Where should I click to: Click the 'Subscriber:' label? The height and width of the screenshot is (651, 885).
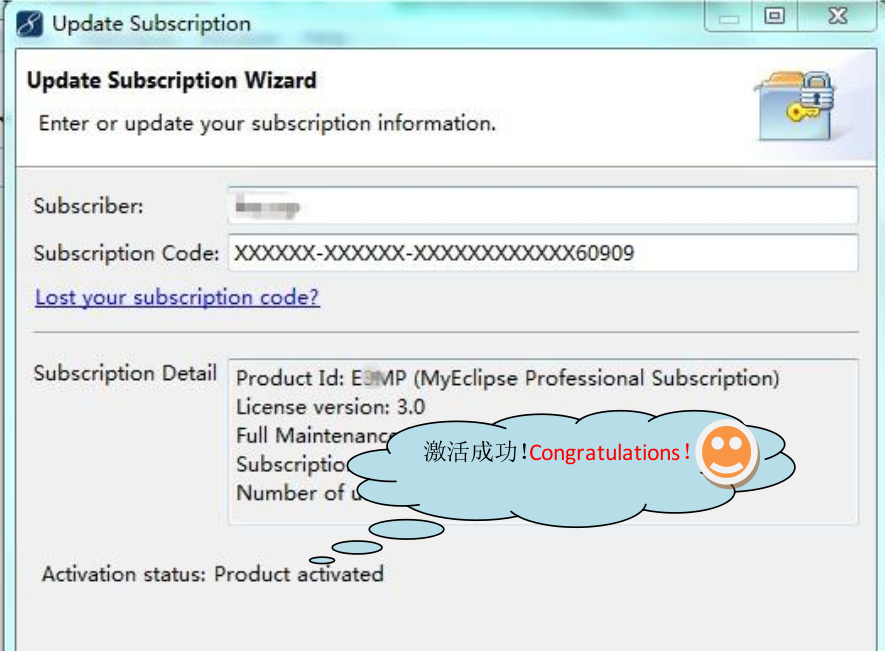pos(89,206)
